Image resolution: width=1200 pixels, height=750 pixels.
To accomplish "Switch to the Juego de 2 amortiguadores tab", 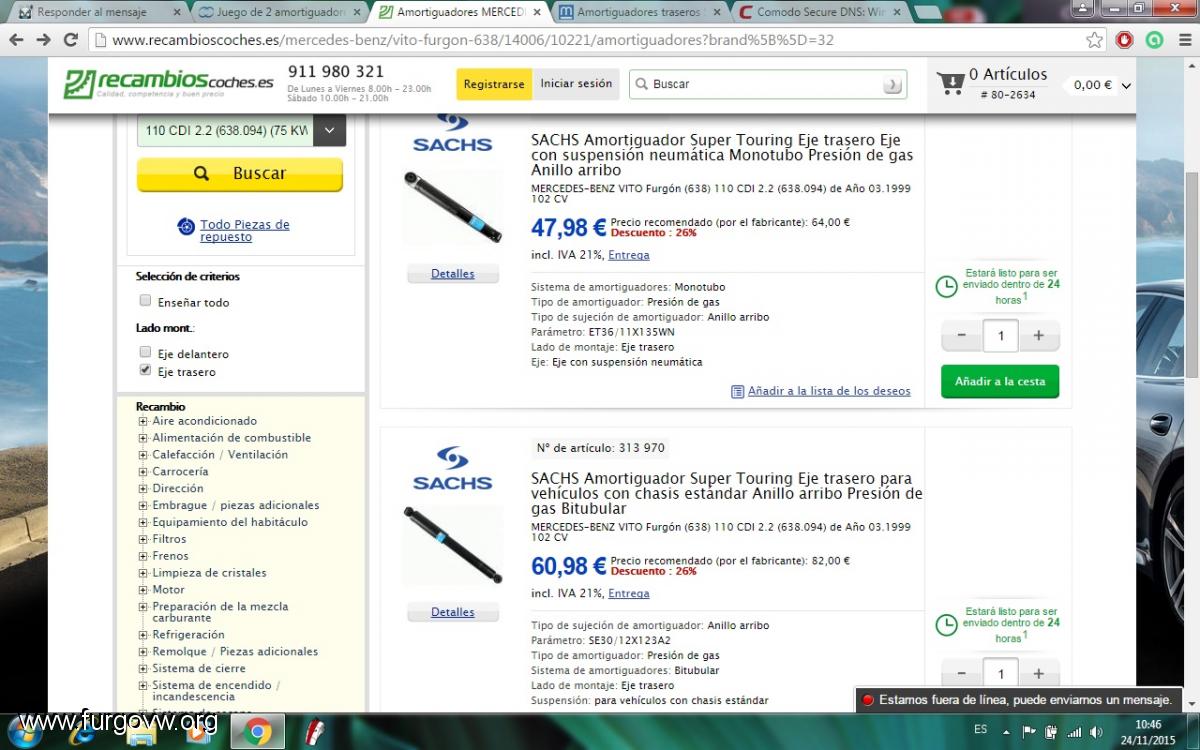I will pyautogui.click(x=280, y=12).
